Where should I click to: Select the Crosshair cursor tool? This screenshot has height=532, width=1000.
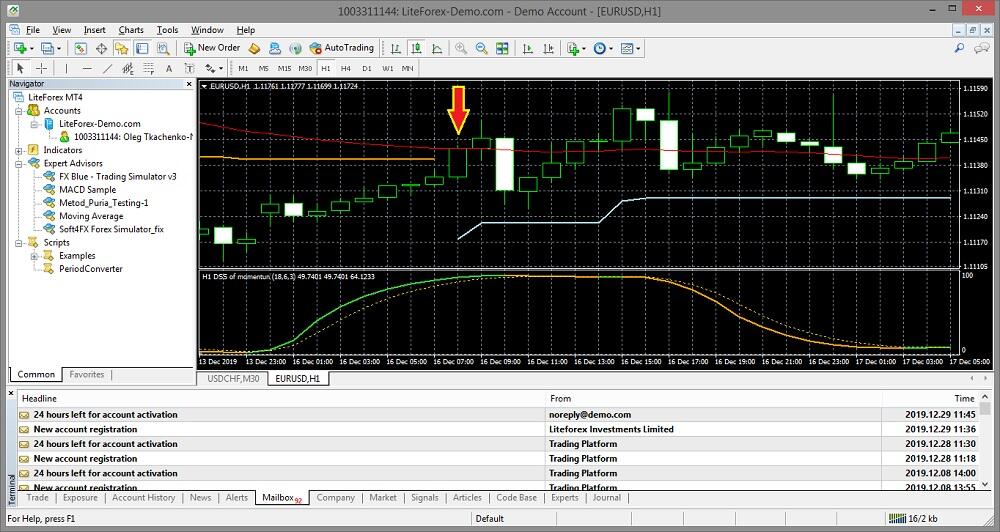pos(42,68)
